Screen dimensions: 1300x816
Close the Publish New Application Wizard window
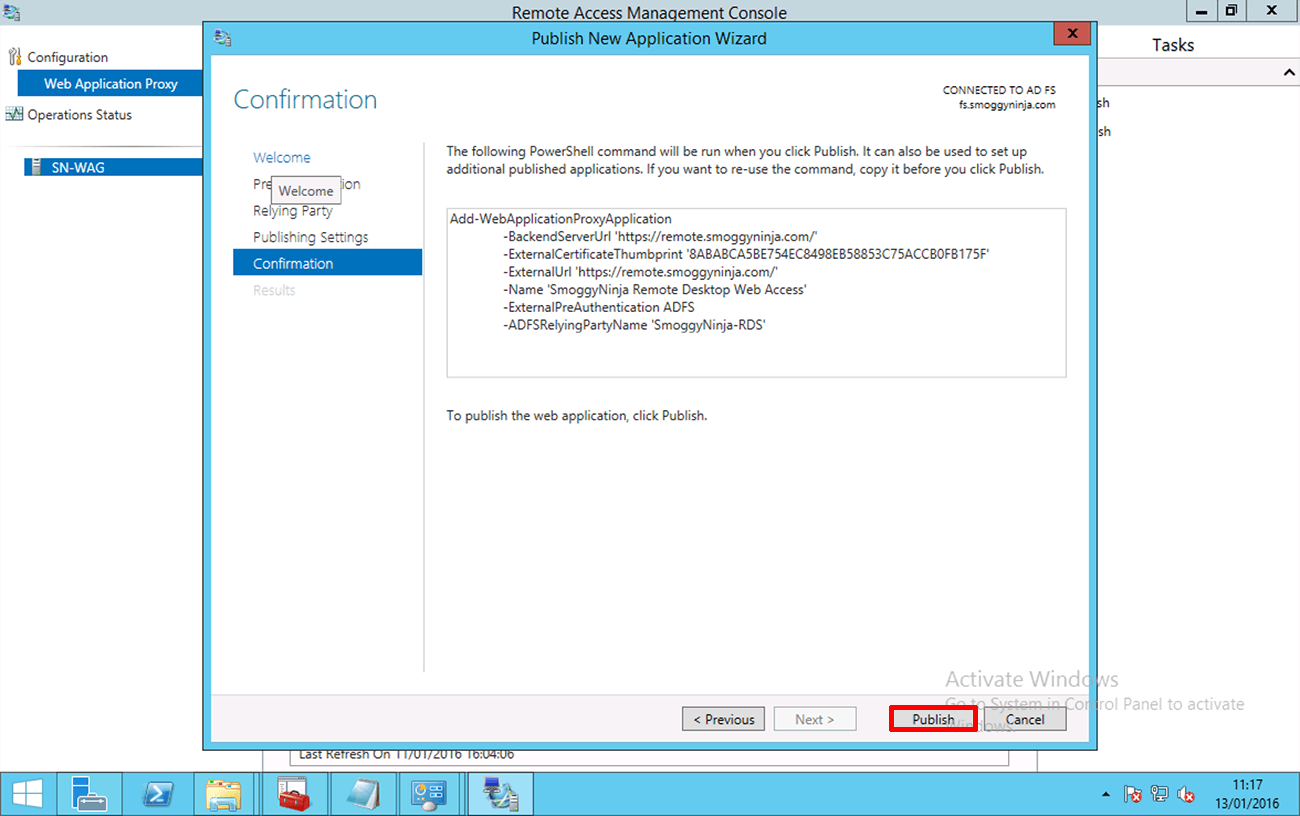tap(1071, 35)
